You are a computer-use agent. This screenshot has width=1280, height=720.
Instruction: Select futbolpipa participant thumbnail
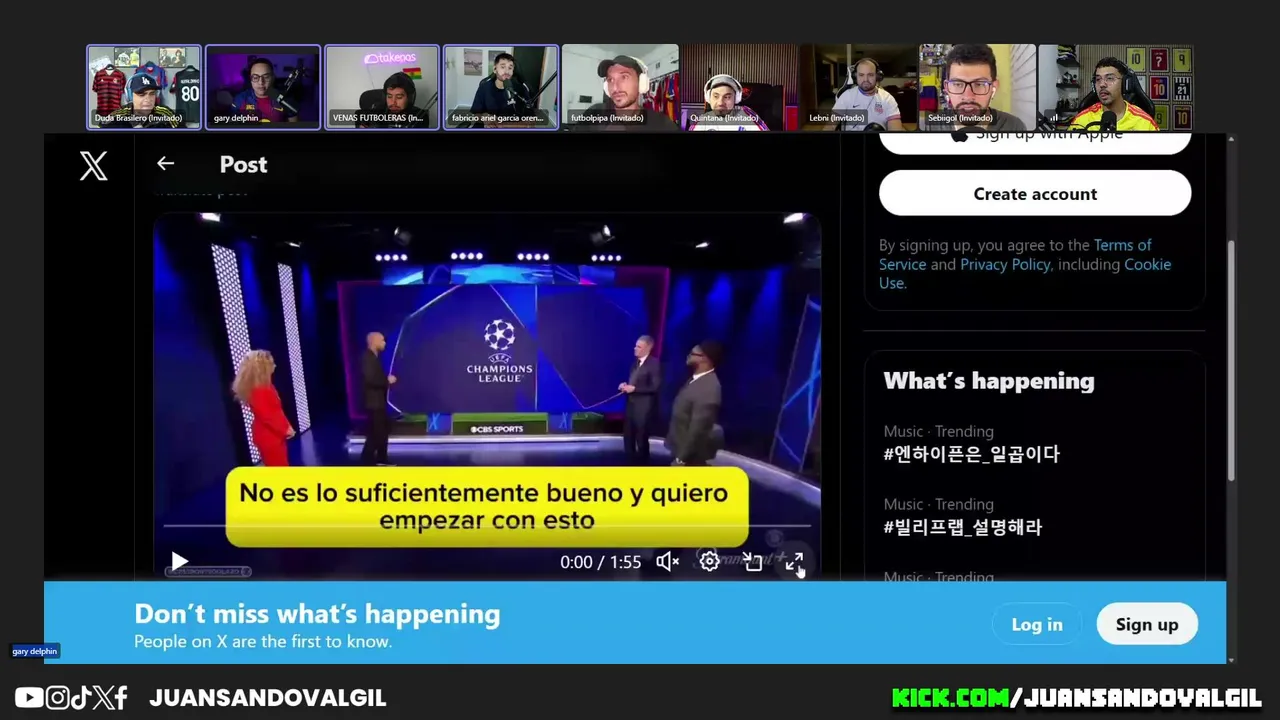[620, 87]
